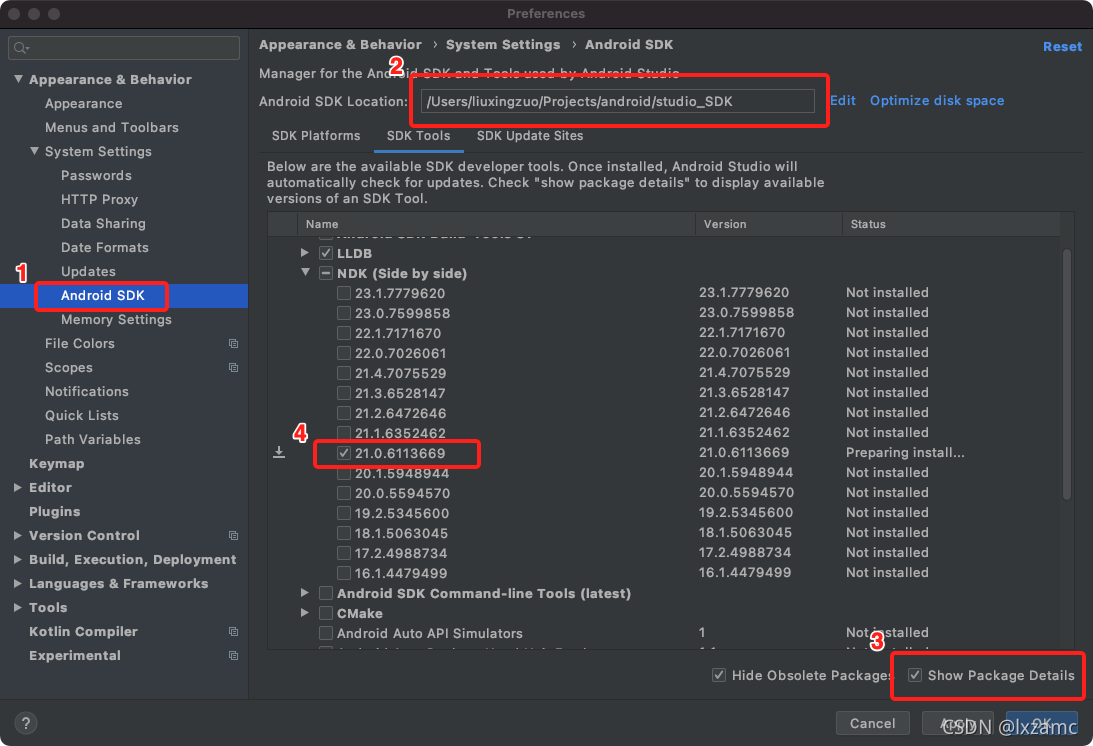Open Quick Lists settings

tap(82, 416)
